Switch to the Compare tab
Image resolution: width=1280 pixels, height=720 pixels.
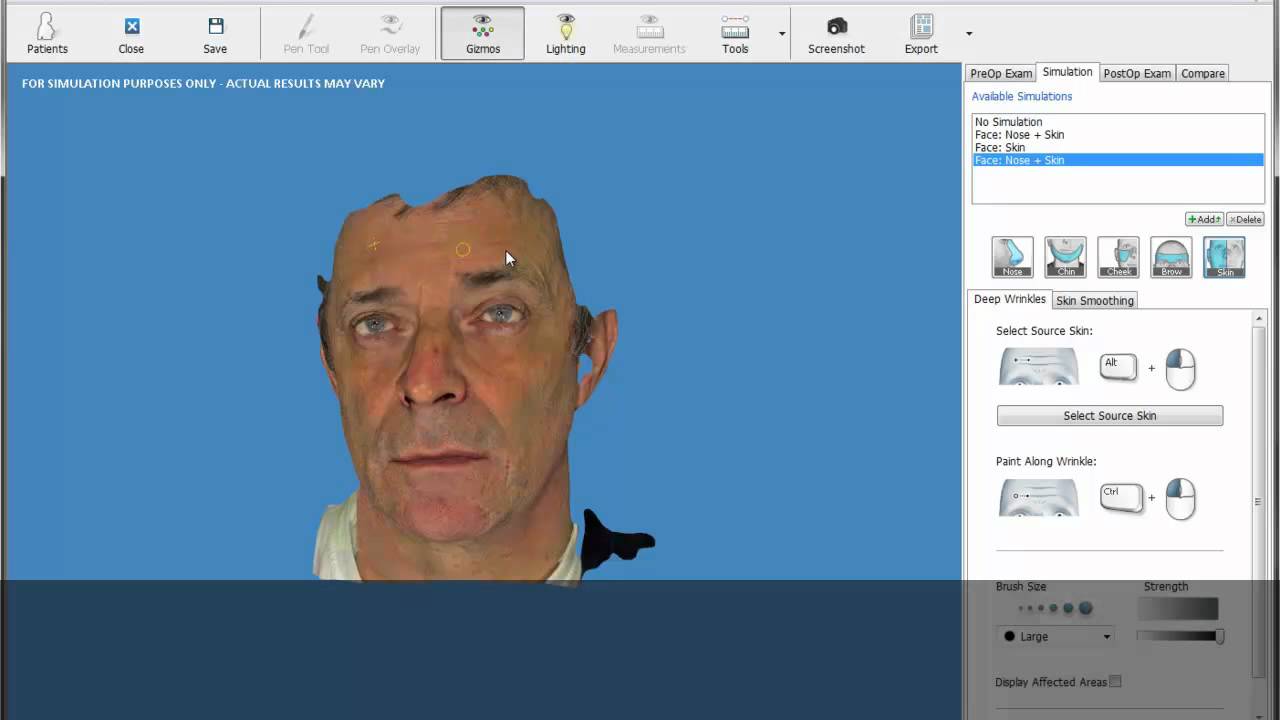tap(1203, 73)
